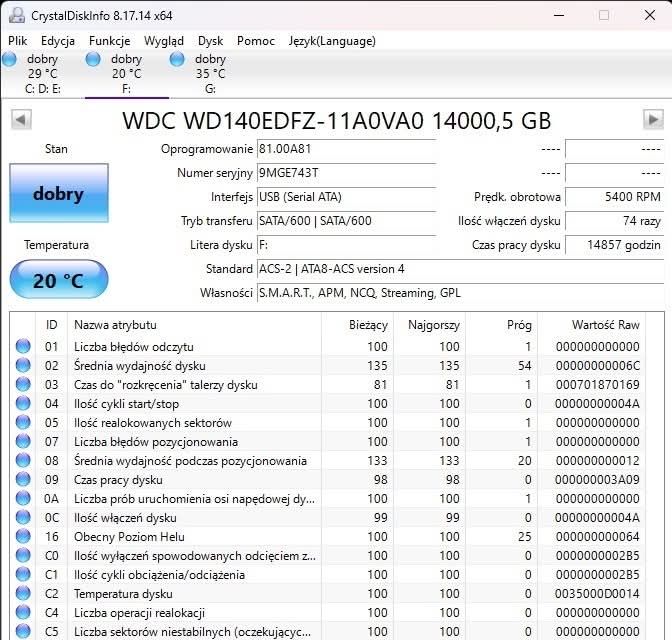
Task: Click the CrystalDiskInfo title bar app icon
Action: tap(17, 15)
